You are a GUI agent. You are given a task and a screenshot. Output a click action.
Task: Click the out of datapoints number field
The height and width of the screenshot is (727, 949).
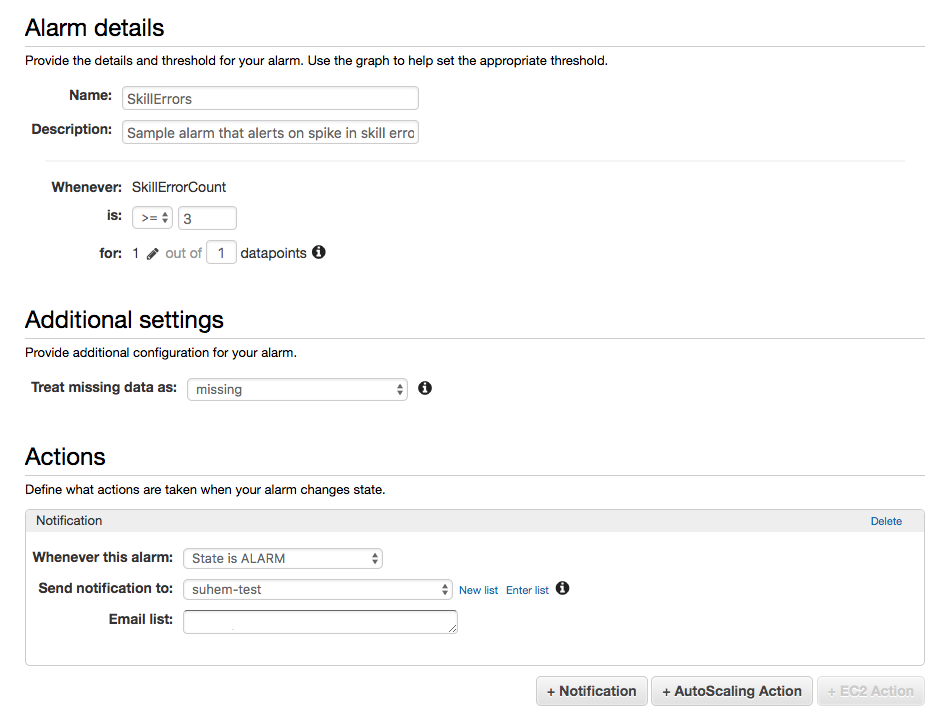[221, 254]
